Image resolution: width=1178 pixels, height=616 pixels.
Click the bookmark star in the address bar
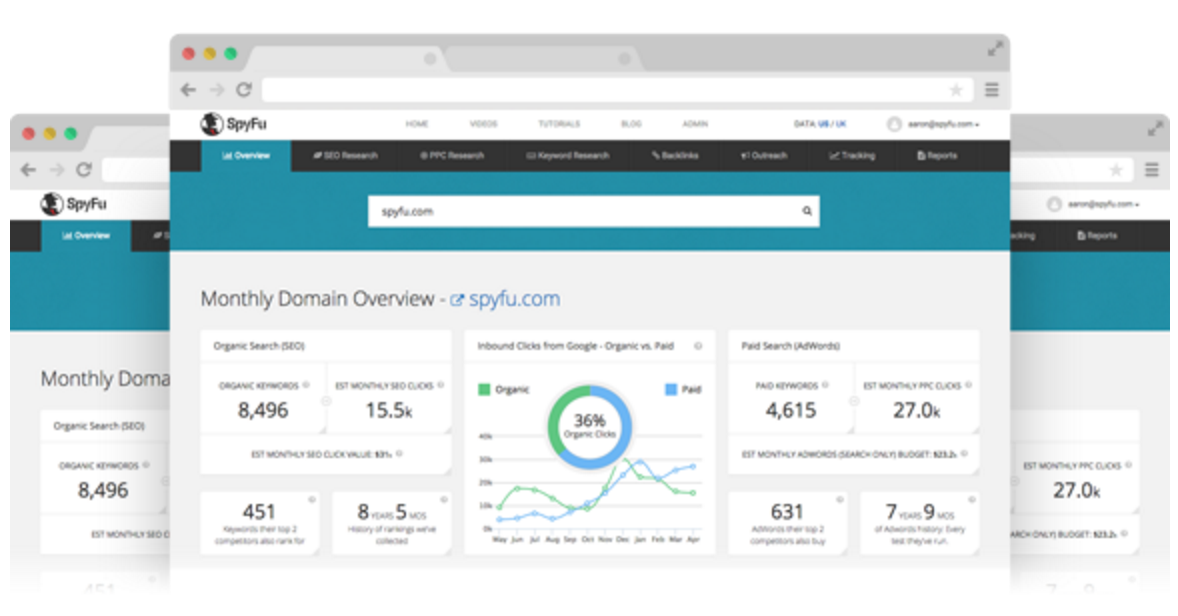click(956, 90)
